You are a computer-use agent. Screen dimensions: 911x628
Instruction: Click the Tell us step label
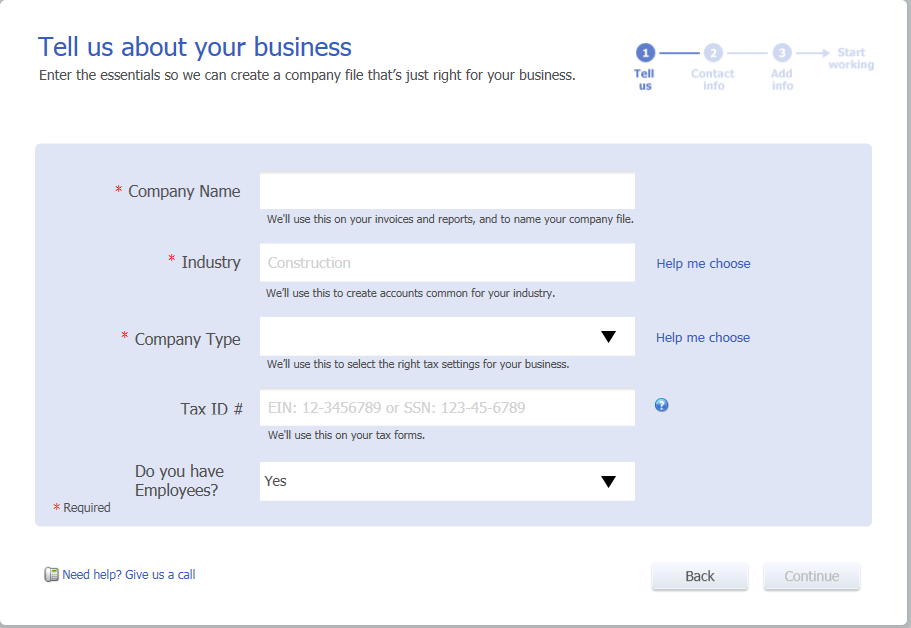pos(644,80)
